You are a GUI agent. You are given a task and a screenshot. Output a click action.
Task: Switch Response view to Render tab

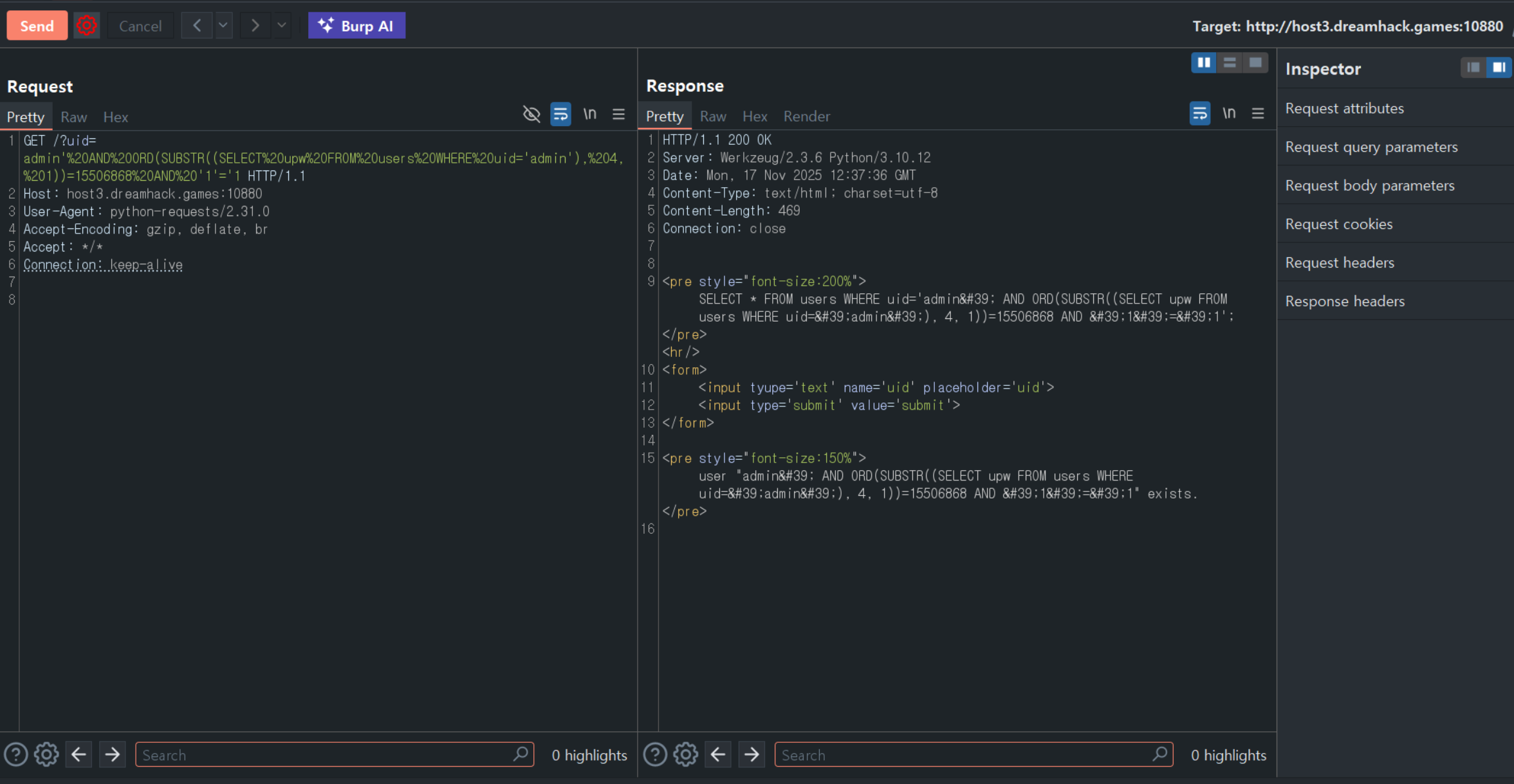click(x=806, y=116)
